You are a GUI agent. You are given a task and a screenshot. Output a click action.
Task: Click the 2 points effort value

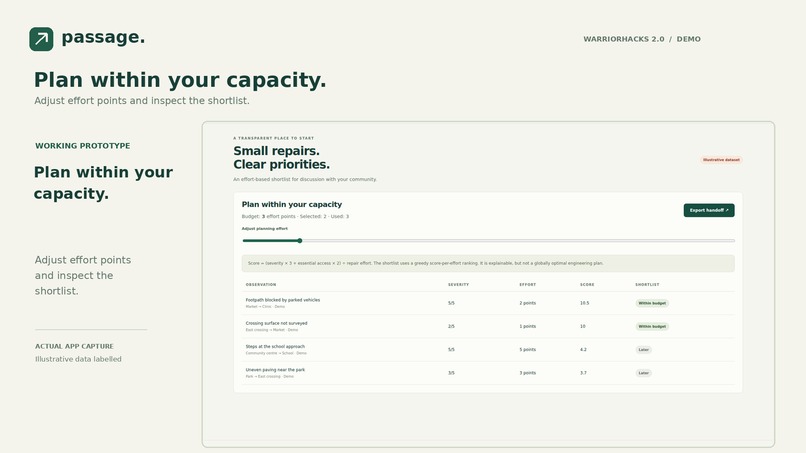coord(527,303)
